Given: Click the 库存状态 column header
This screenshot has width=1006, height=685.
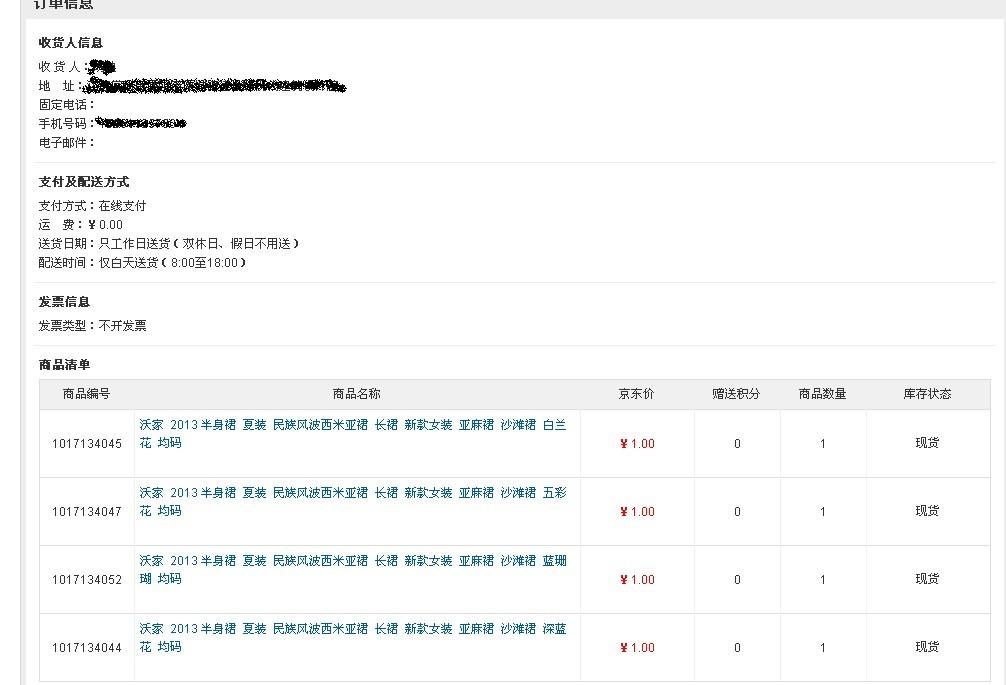Looking at the screenshot, I should [927, 394].
